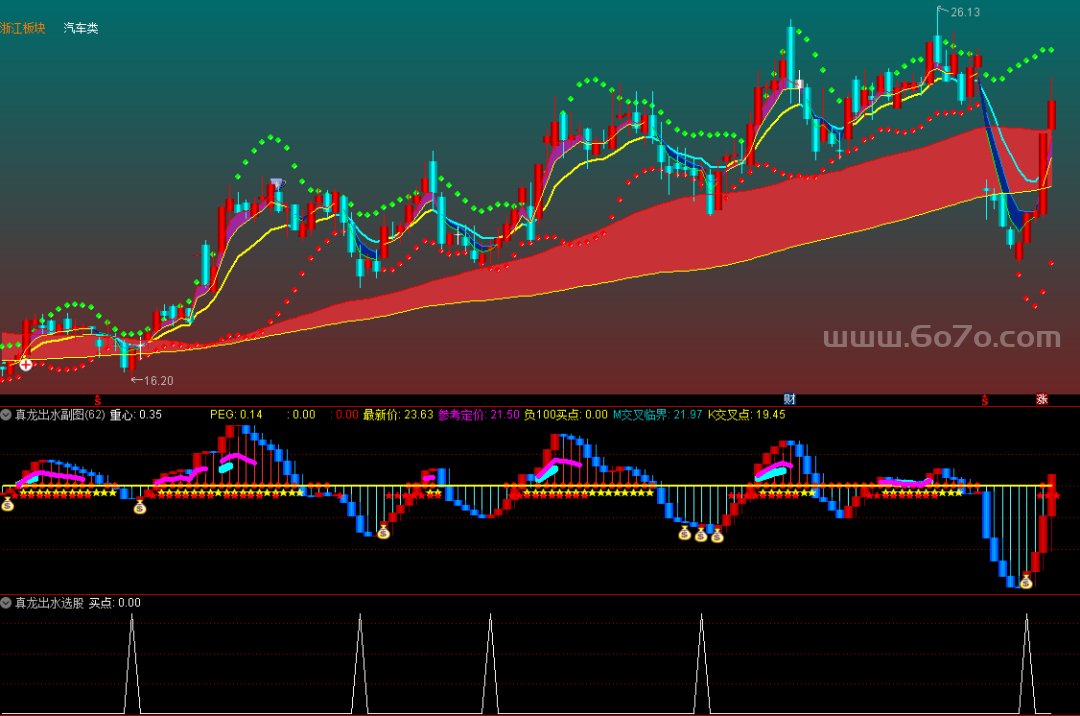
Task: Click the 16.20 low price label
Action: [152, 381]
